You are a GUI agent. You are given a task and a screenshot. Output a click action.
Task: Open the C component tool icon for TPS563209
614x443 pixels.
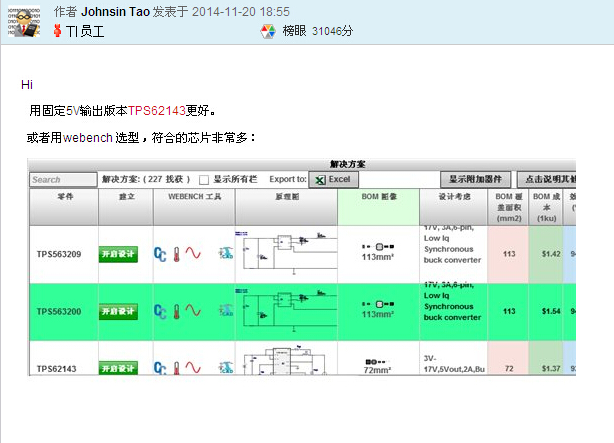[160, 254]
